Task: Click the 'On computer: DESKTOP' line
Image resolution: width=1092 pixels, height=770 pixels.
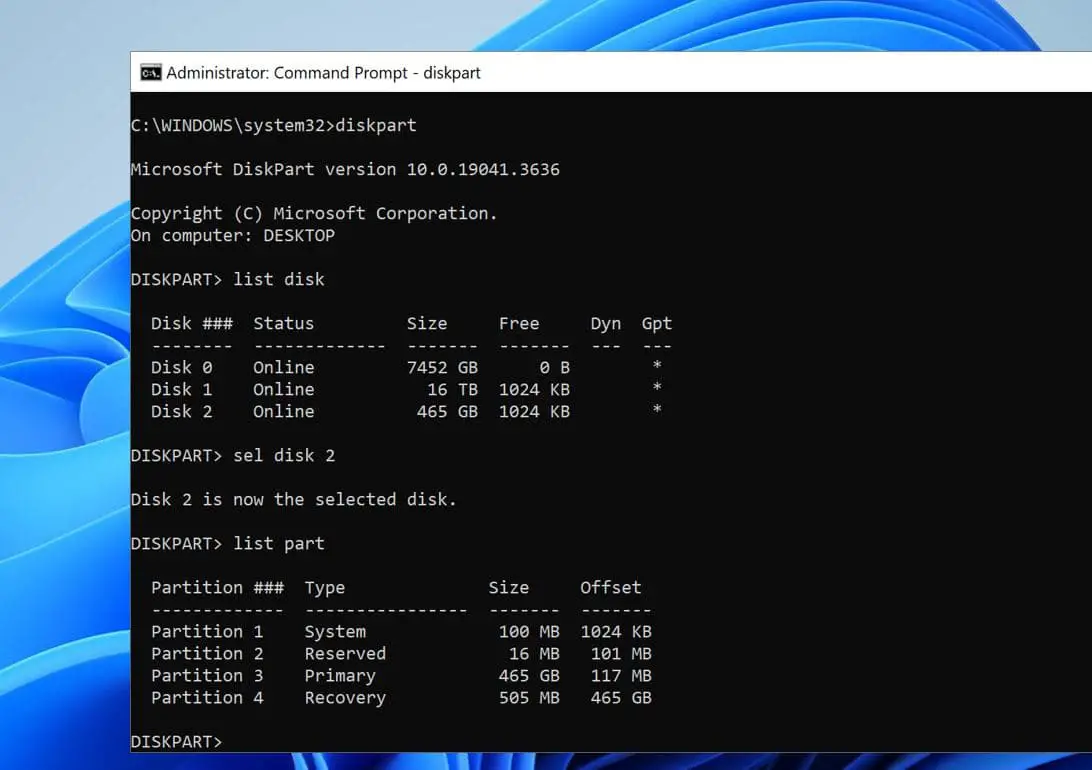Action: click(x=233, y=235)
